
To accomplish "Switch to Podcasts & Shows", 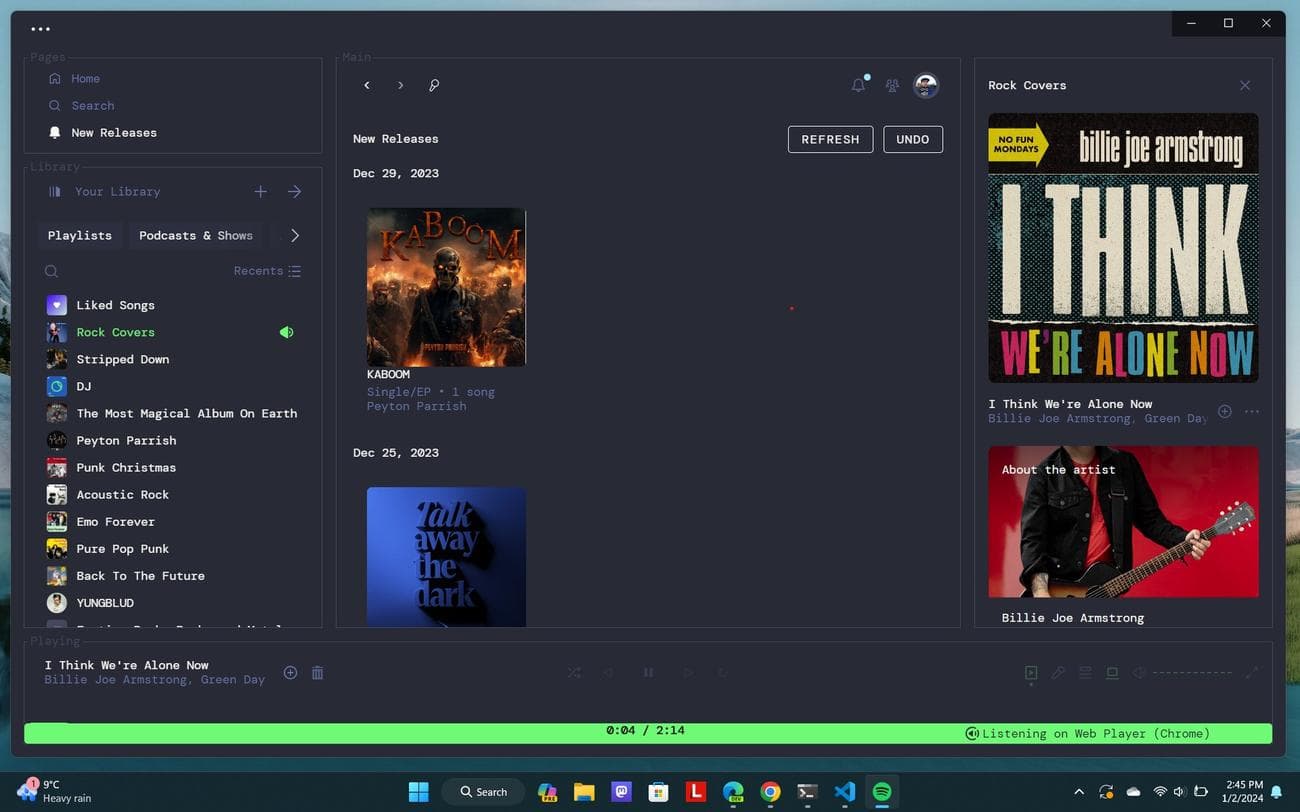I will pyautogui.click(x=196, y=235).
